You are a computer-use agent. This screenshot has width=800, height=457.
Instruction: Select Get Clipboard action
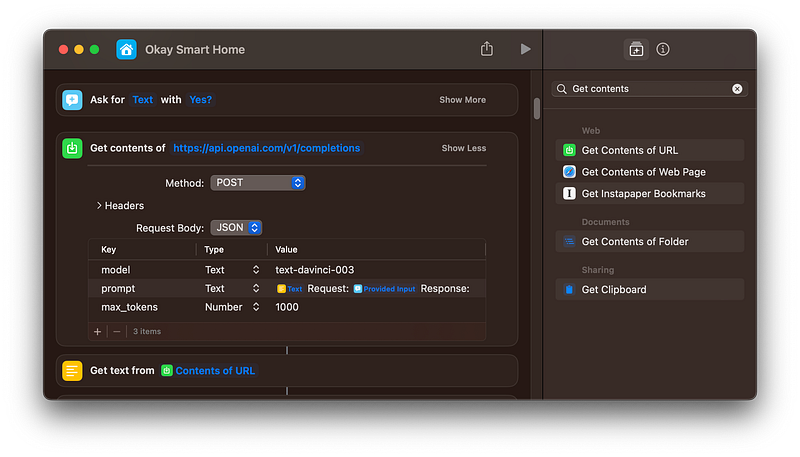(649, 289)
